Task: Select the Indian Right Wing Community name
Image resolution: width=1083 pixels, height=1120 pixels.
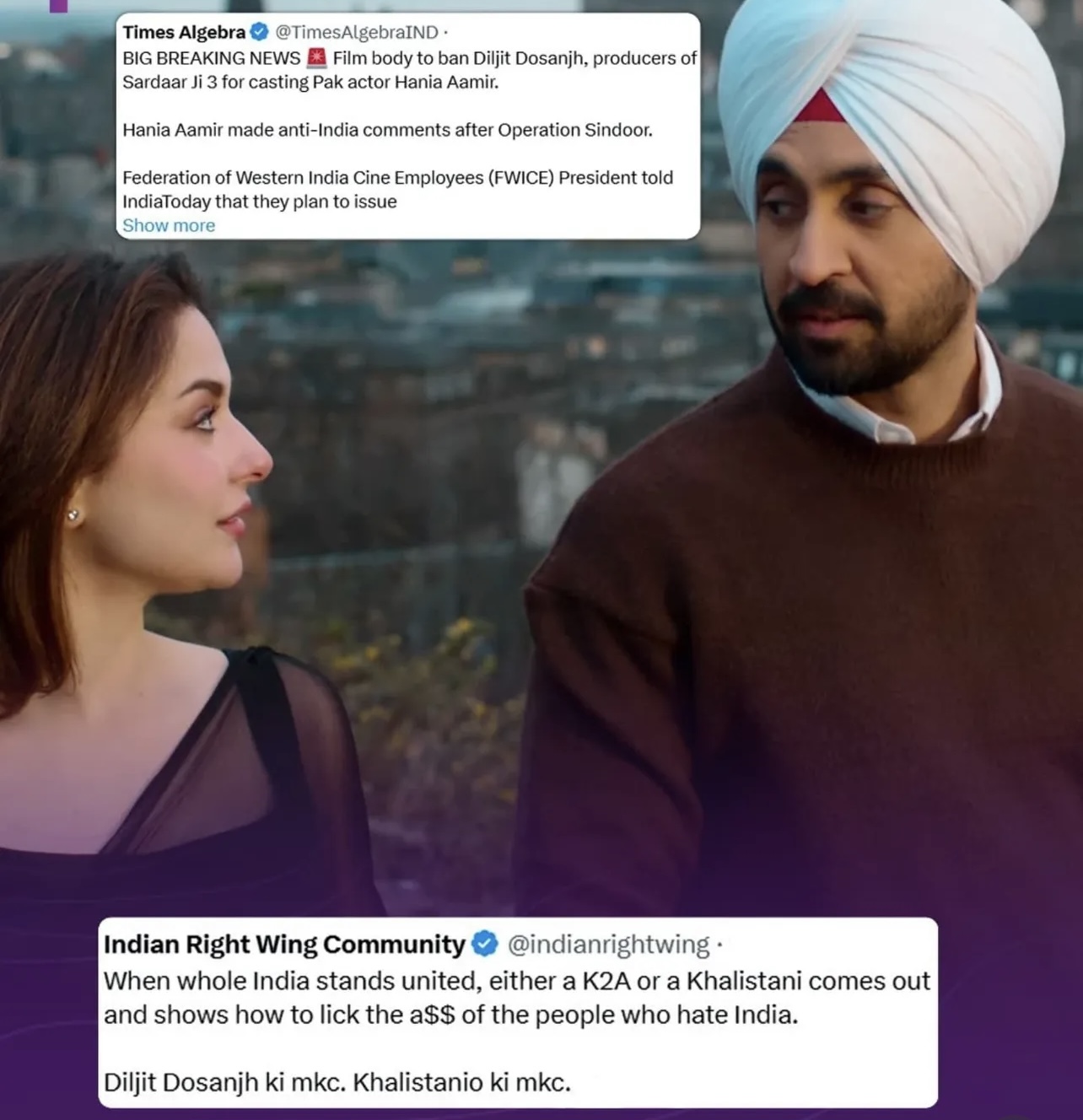Action: 284,944
